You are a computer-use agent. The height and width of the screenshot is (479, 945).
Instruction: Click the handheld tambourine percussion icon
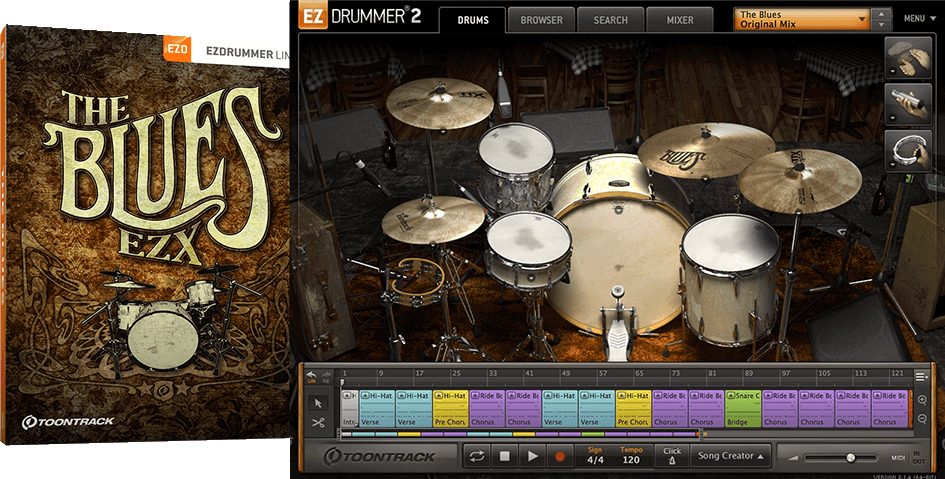click(x=908, y=151)
